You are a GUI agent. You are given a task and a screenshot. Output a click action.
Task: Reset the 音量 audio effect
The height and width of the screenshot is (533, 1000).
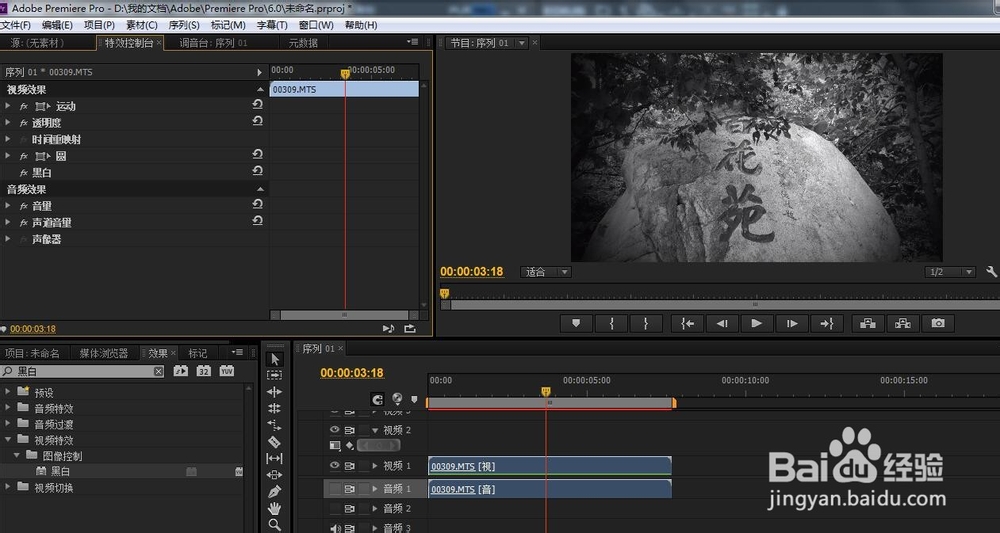click(x=258, y=204)
